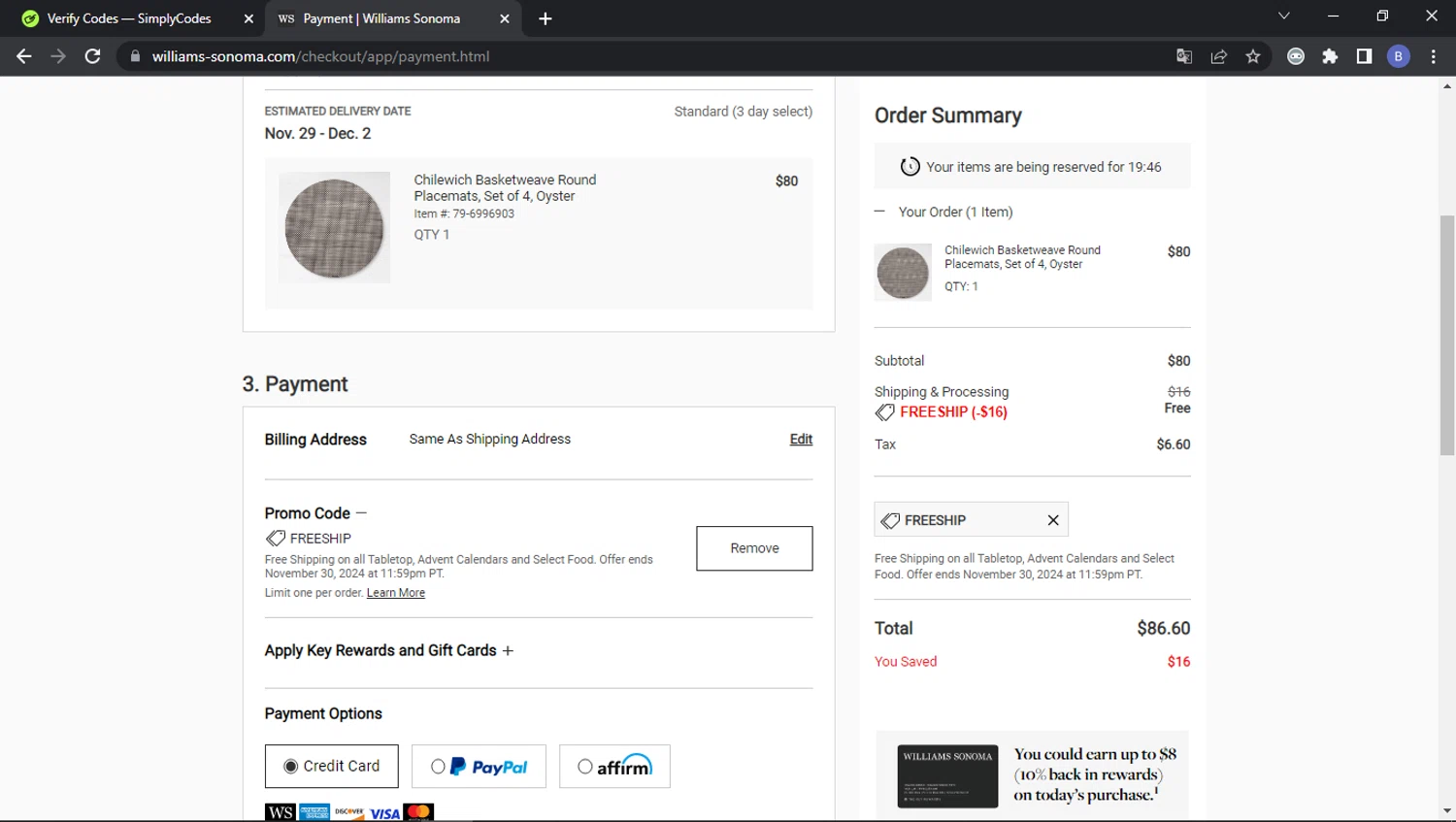Click the You Saved label

(x=906, y=662)
